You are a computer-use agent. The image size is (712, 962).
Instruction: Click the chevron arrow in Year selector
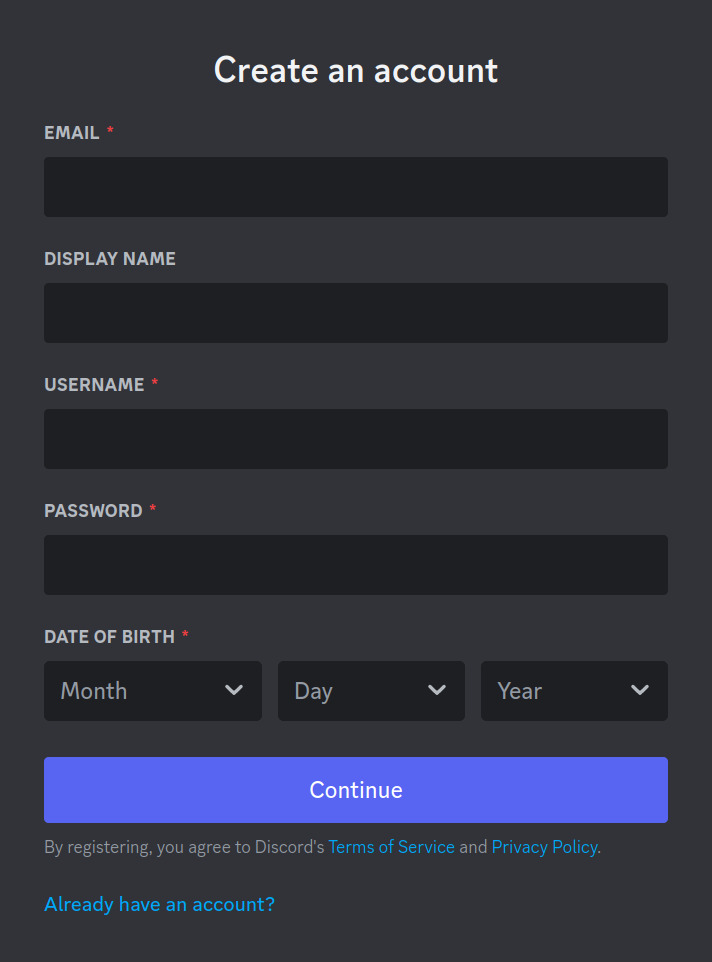coord(640,690)
